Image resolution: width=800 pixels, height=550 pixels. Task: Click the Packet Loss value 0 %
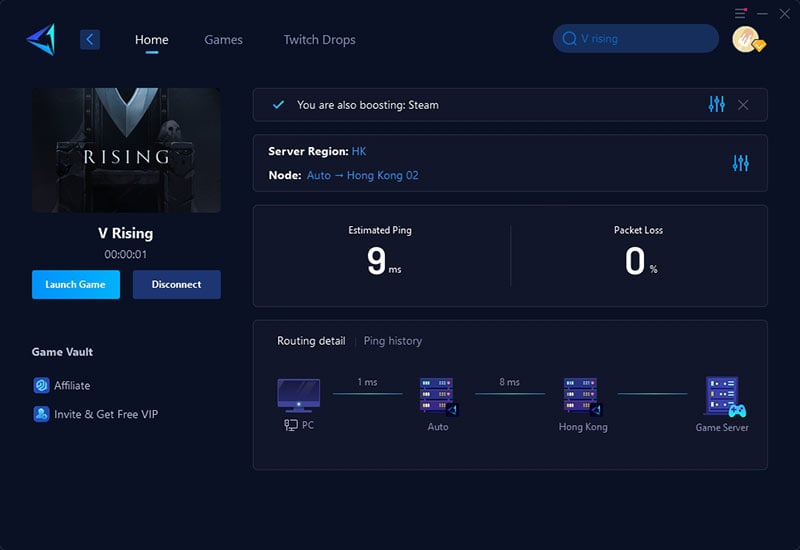641,261
